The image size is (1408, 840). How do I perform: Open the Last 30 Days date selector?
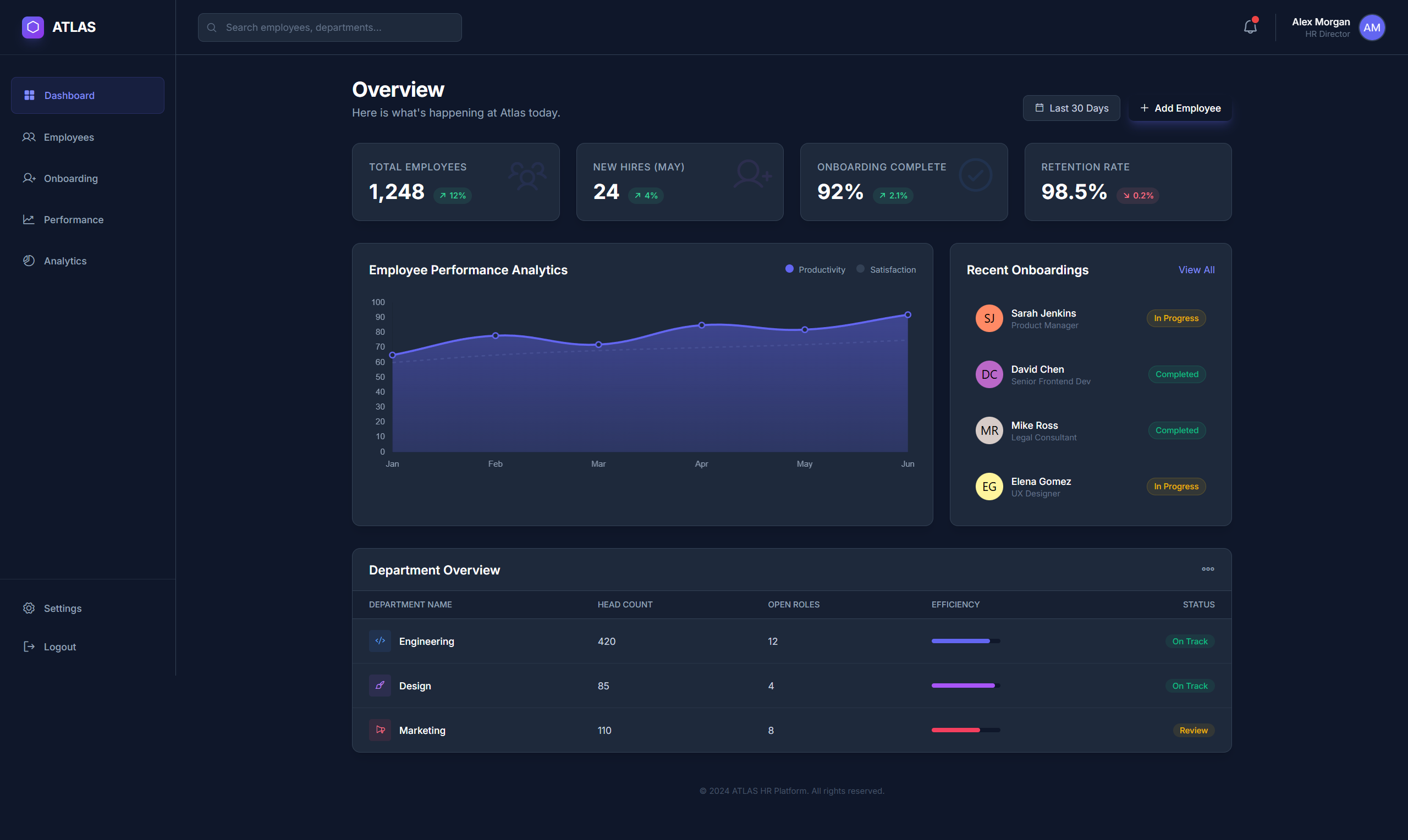(x=1071, y=108)
